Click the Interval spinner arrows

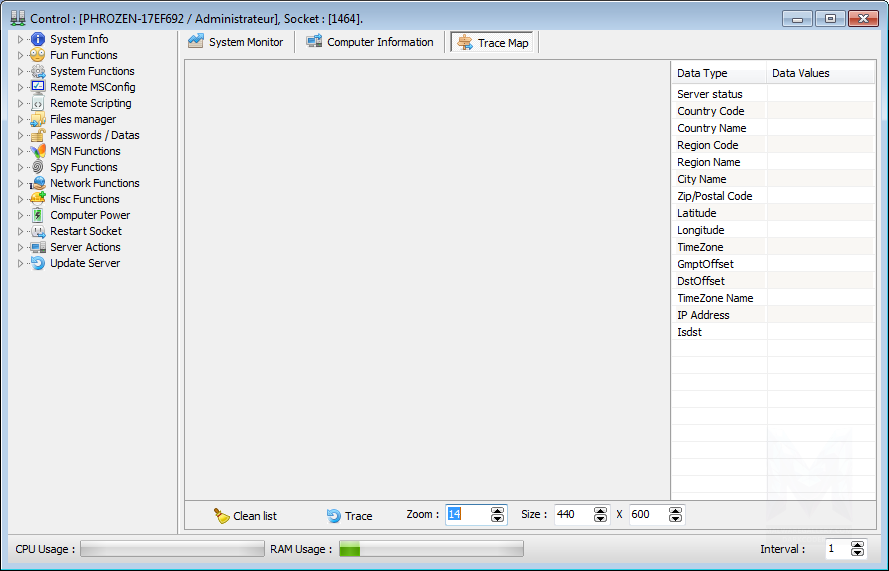click(857, 549)
